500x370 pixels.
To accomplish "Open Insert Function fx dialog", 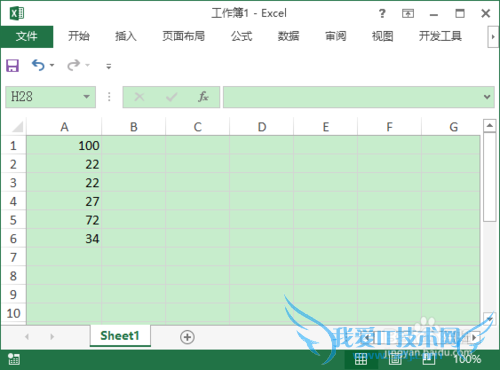I will coord(203,97).
